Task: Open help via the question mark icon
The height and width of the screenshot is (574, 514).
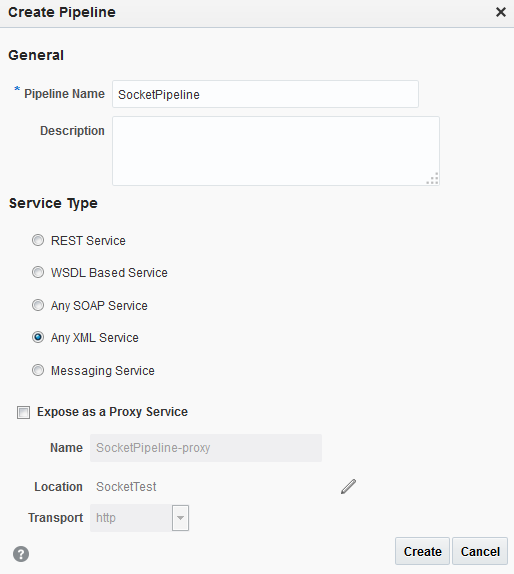Action: [x=21, y=554]
